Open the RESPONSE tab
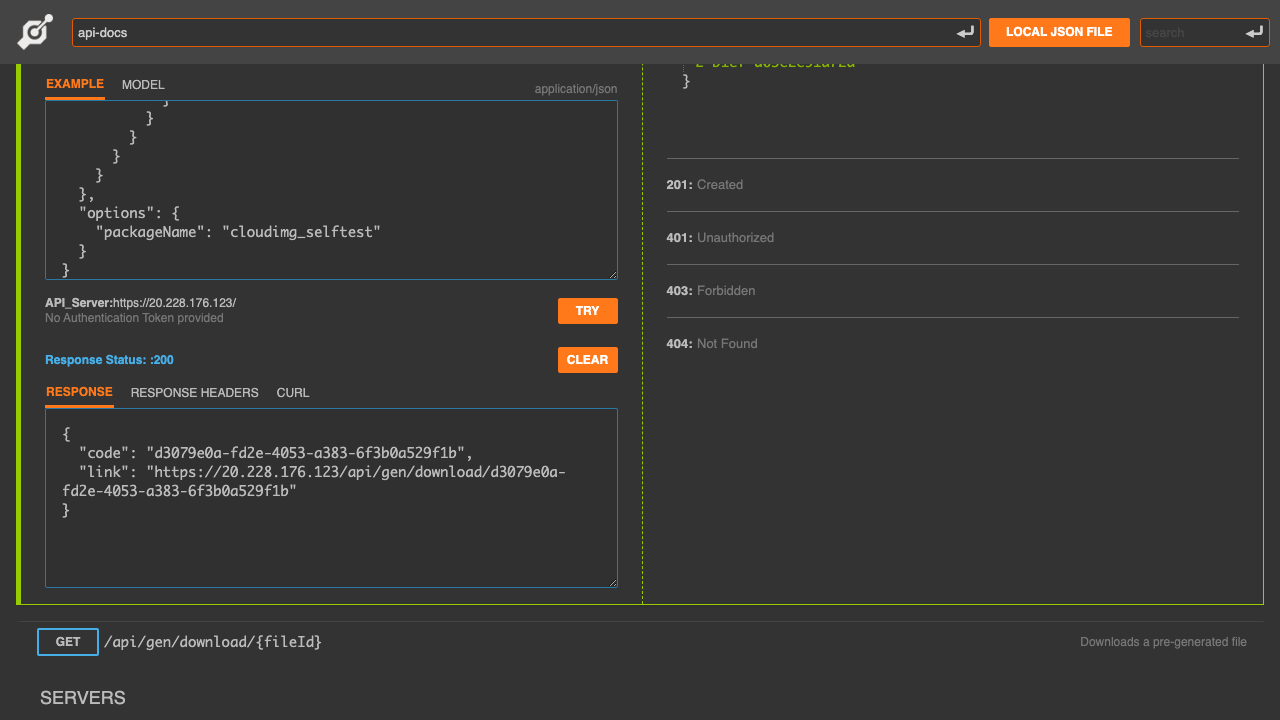The width and height of the screenshot is (1280, 720). [x=79, y=393]
